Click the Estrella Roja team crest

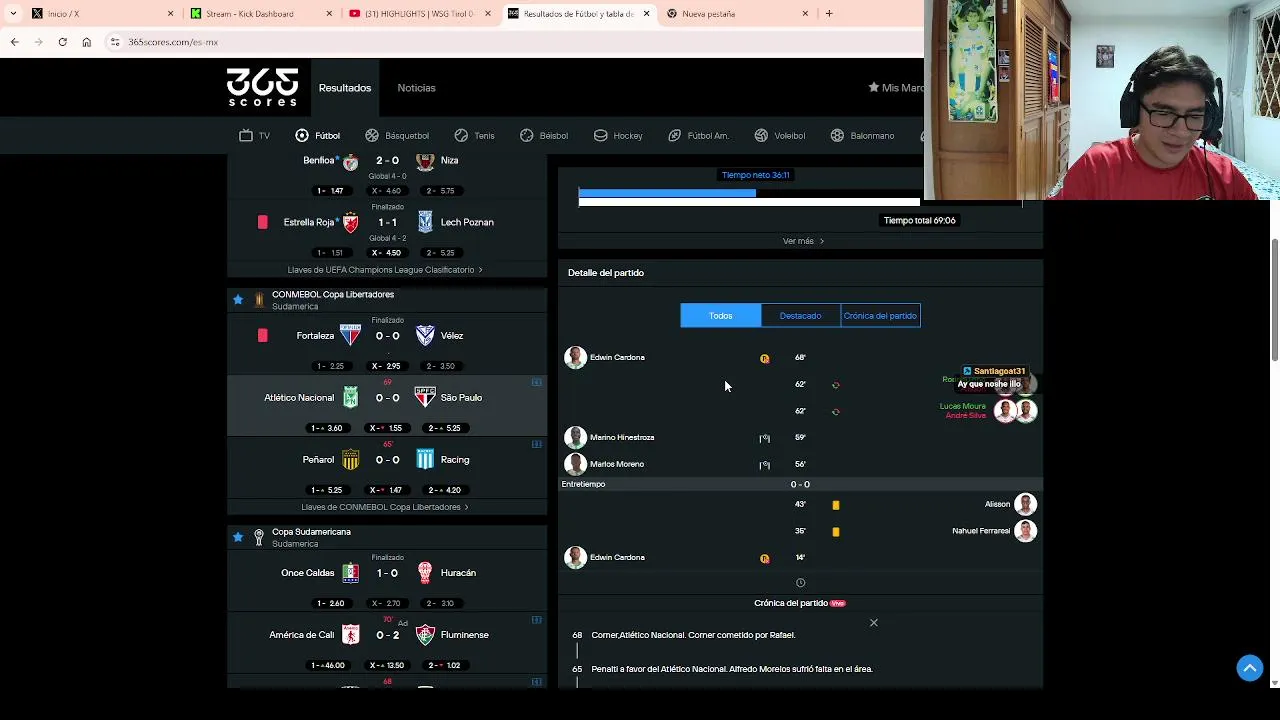point(350,222)
